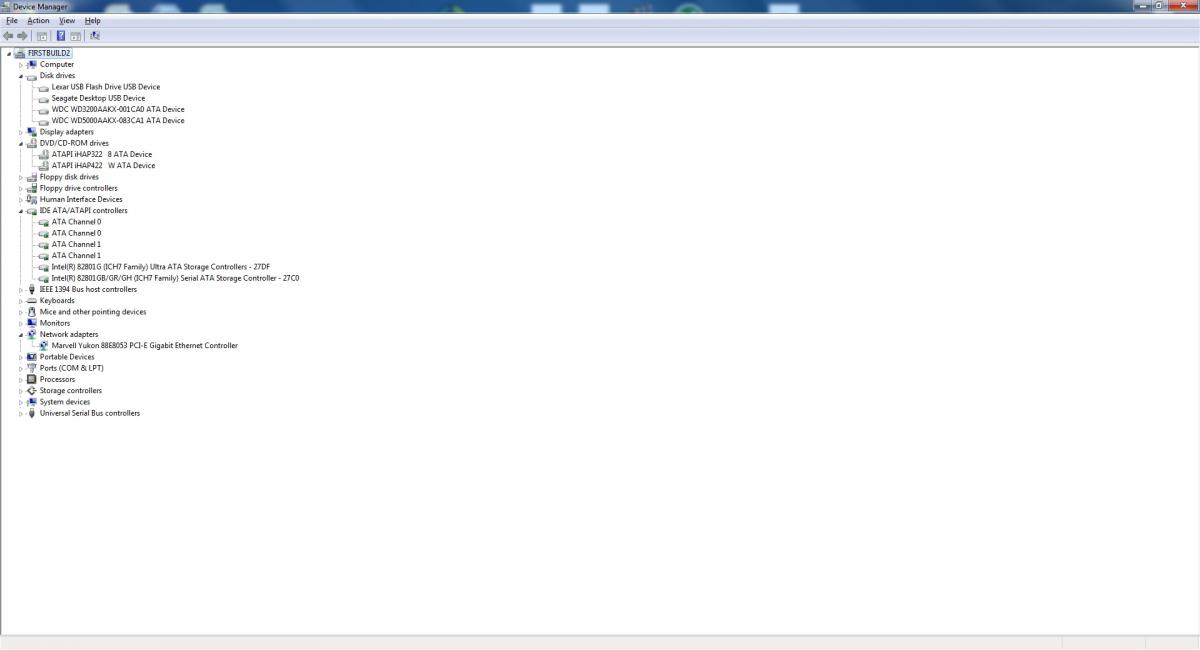
Task: Click the Back arrow toolbar icon
Action: coord(8,36)
